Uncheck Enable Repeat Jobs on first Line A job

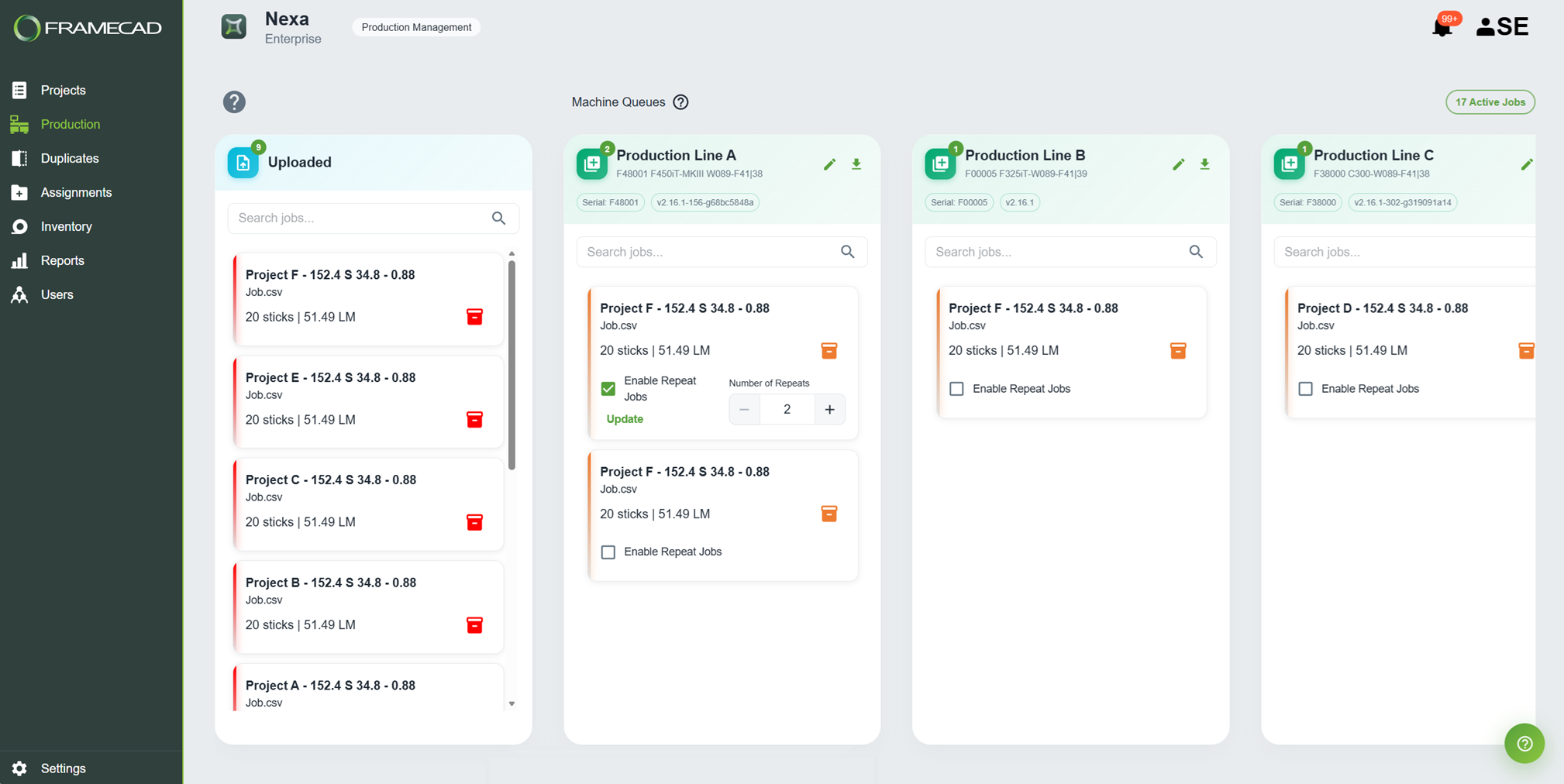[608, 388]
